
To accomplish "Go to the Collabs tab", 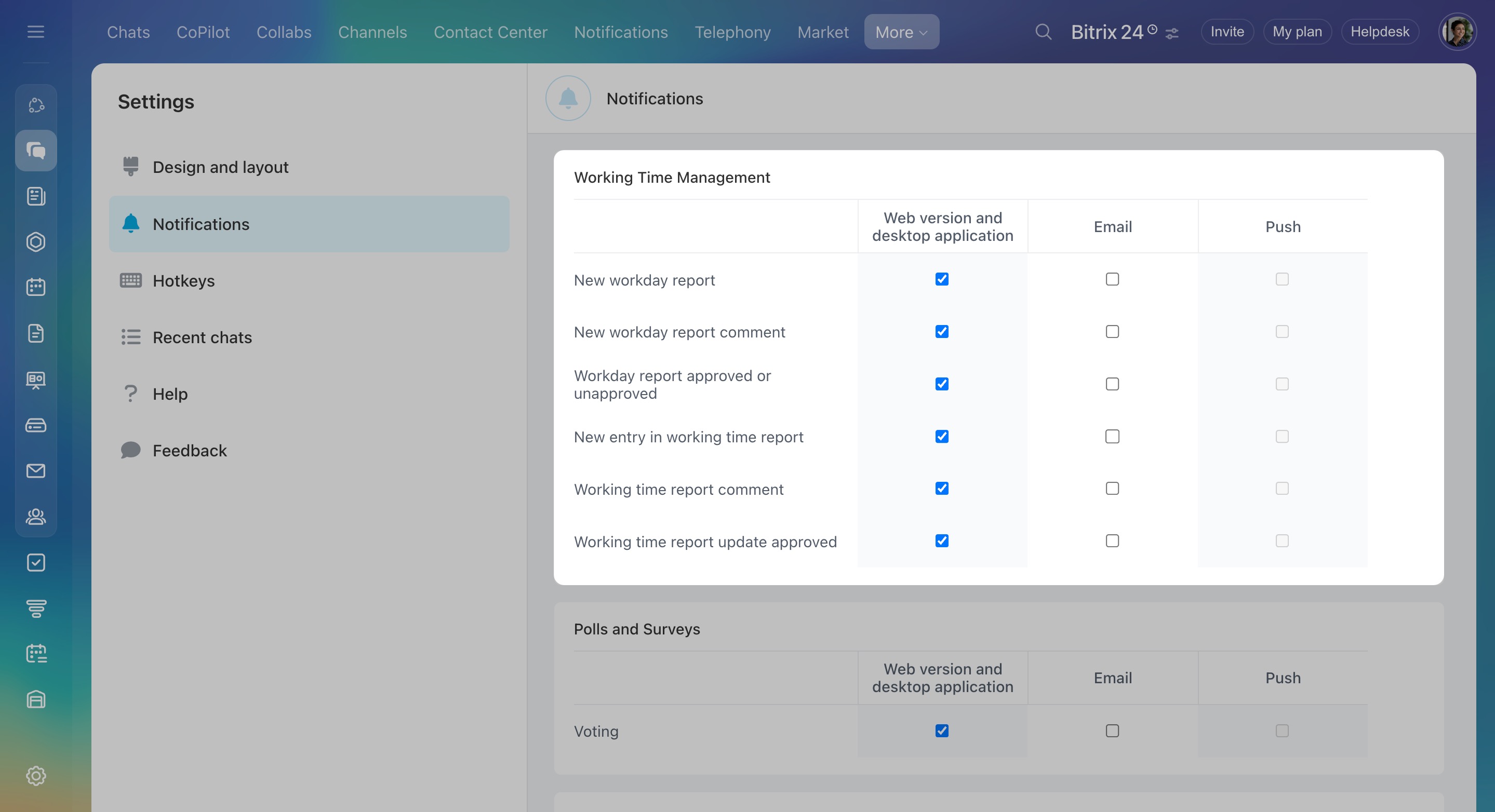I will point(284,32).
